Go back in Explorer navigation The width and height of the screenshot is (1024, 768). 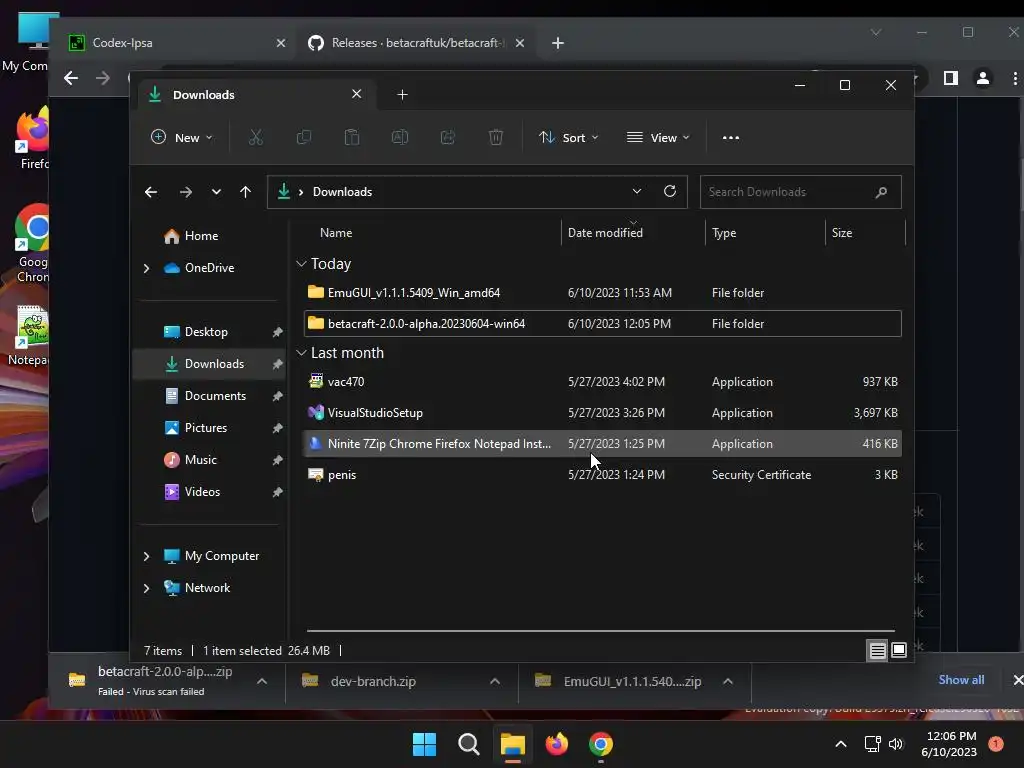151,192
